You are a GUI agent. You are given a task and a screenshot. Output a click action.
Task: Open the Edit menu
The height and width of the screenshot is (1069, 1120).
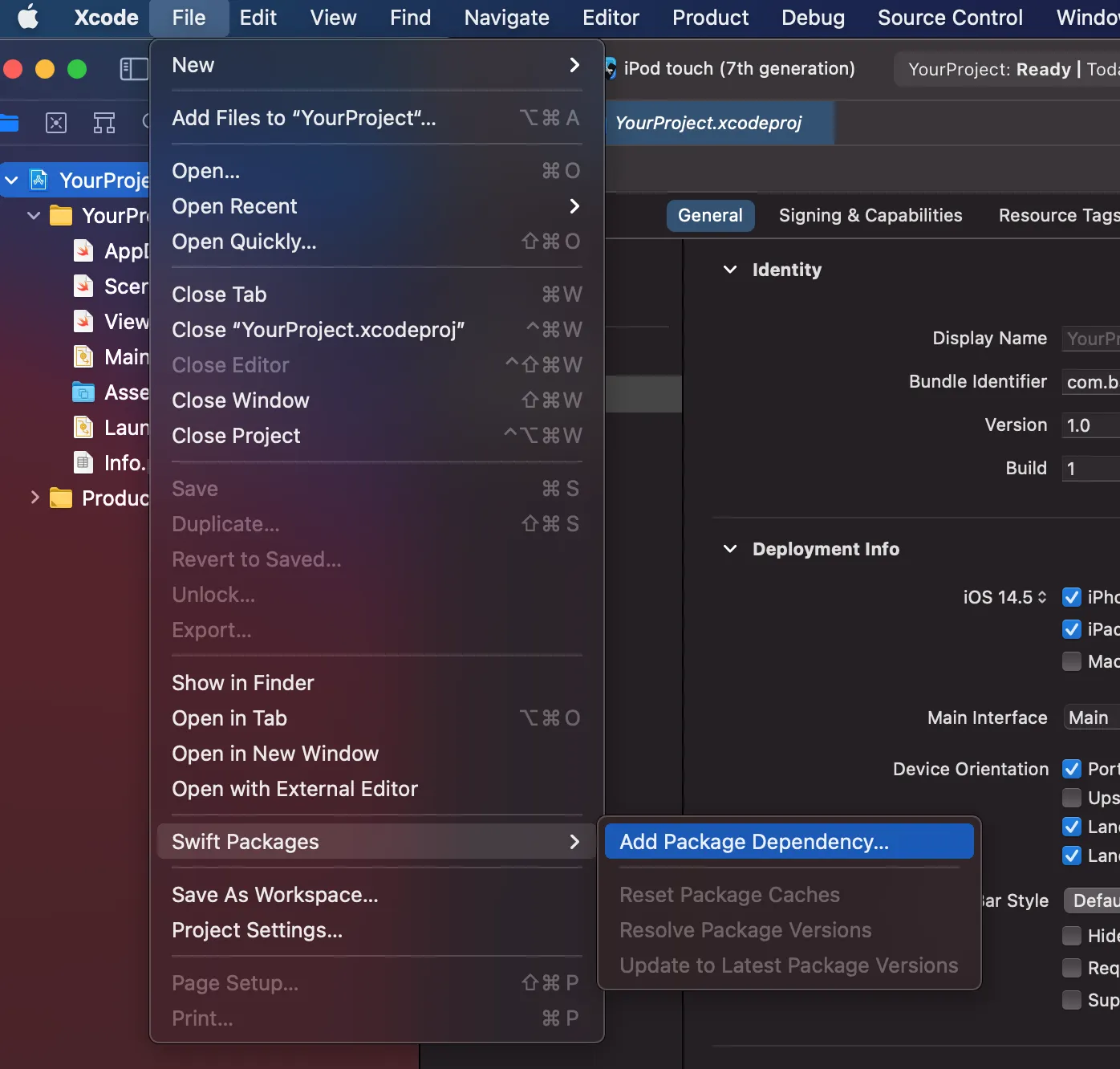pos(258,18)
